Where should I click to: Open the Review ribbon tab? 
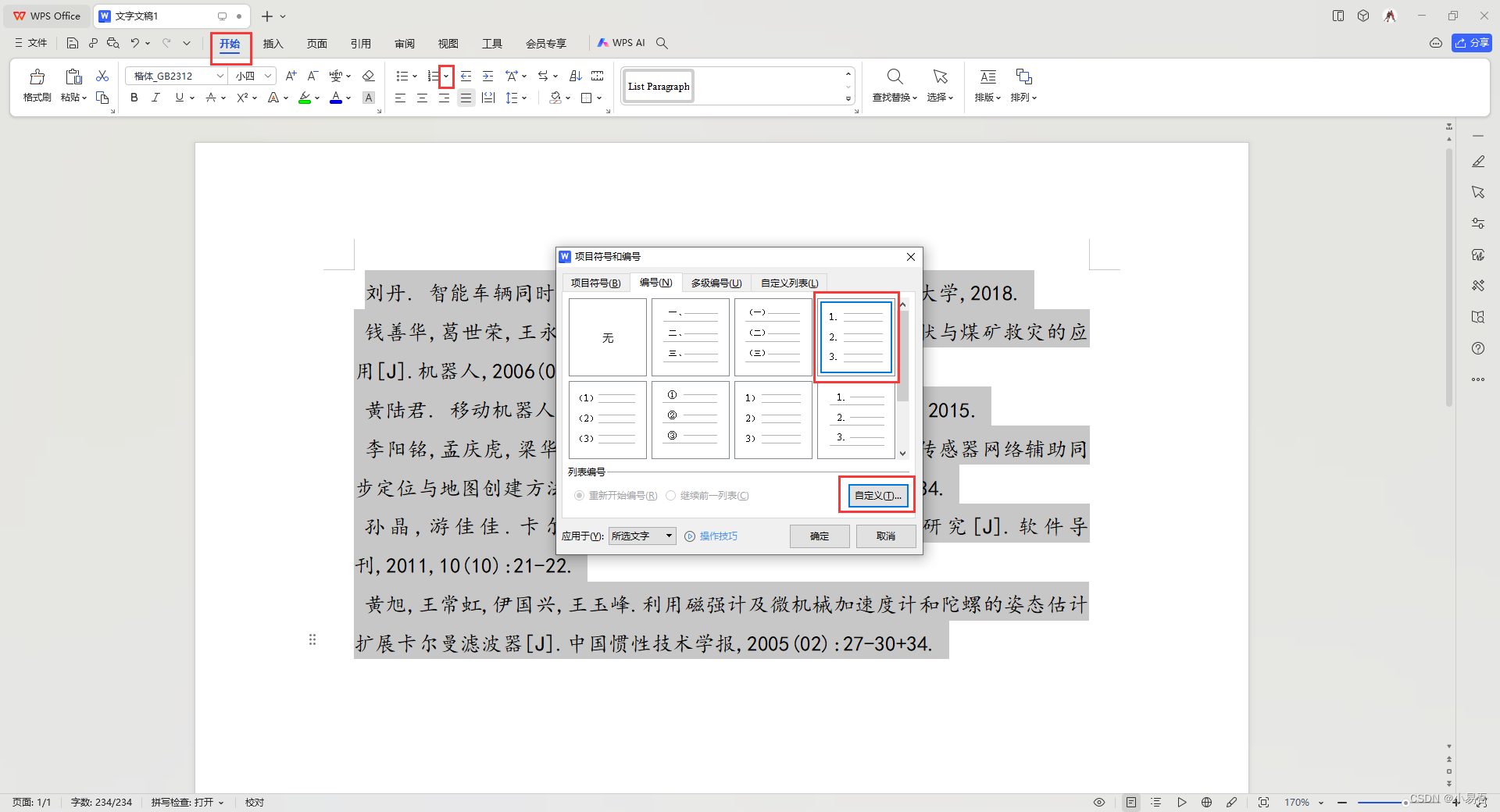pos(405,44)
